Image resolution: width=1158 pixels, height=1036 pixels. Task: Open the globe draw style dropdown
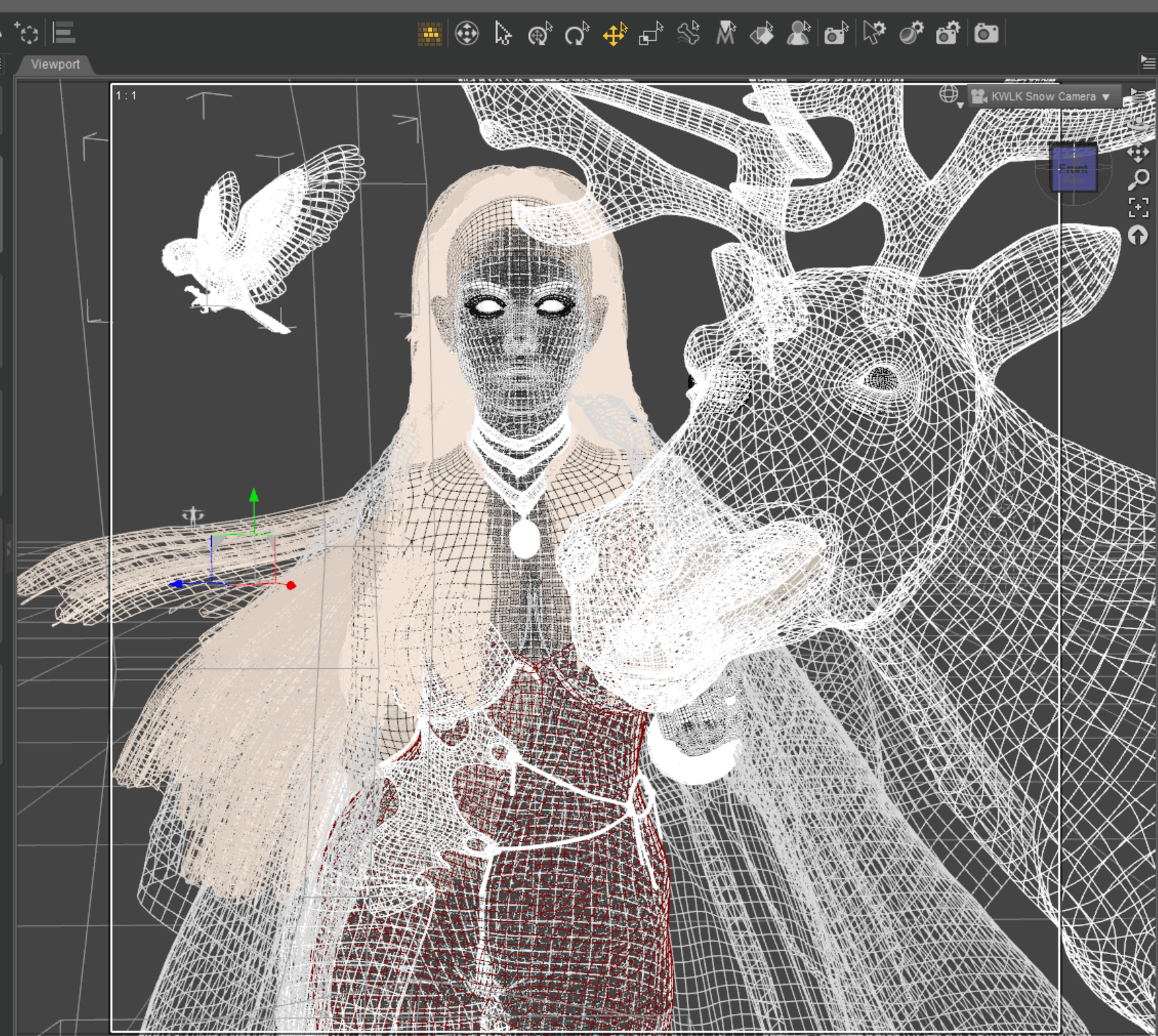click(x=950, y=96)
